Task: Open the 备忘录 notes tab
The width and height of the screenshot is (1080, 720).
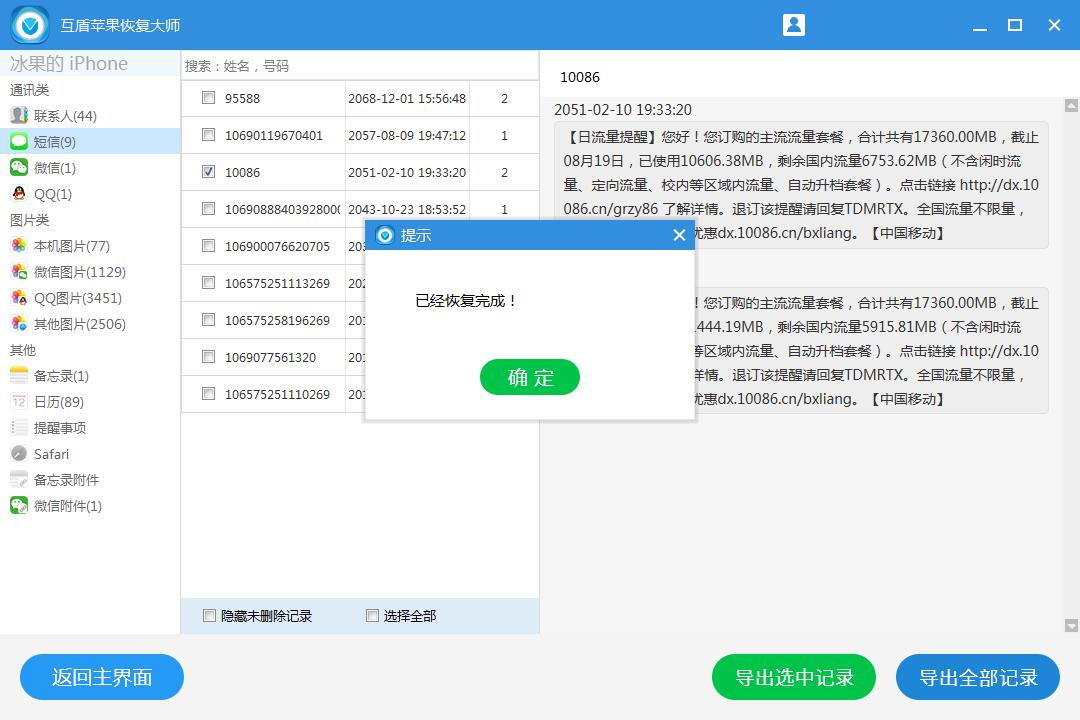Action: (x=56, y=375)
